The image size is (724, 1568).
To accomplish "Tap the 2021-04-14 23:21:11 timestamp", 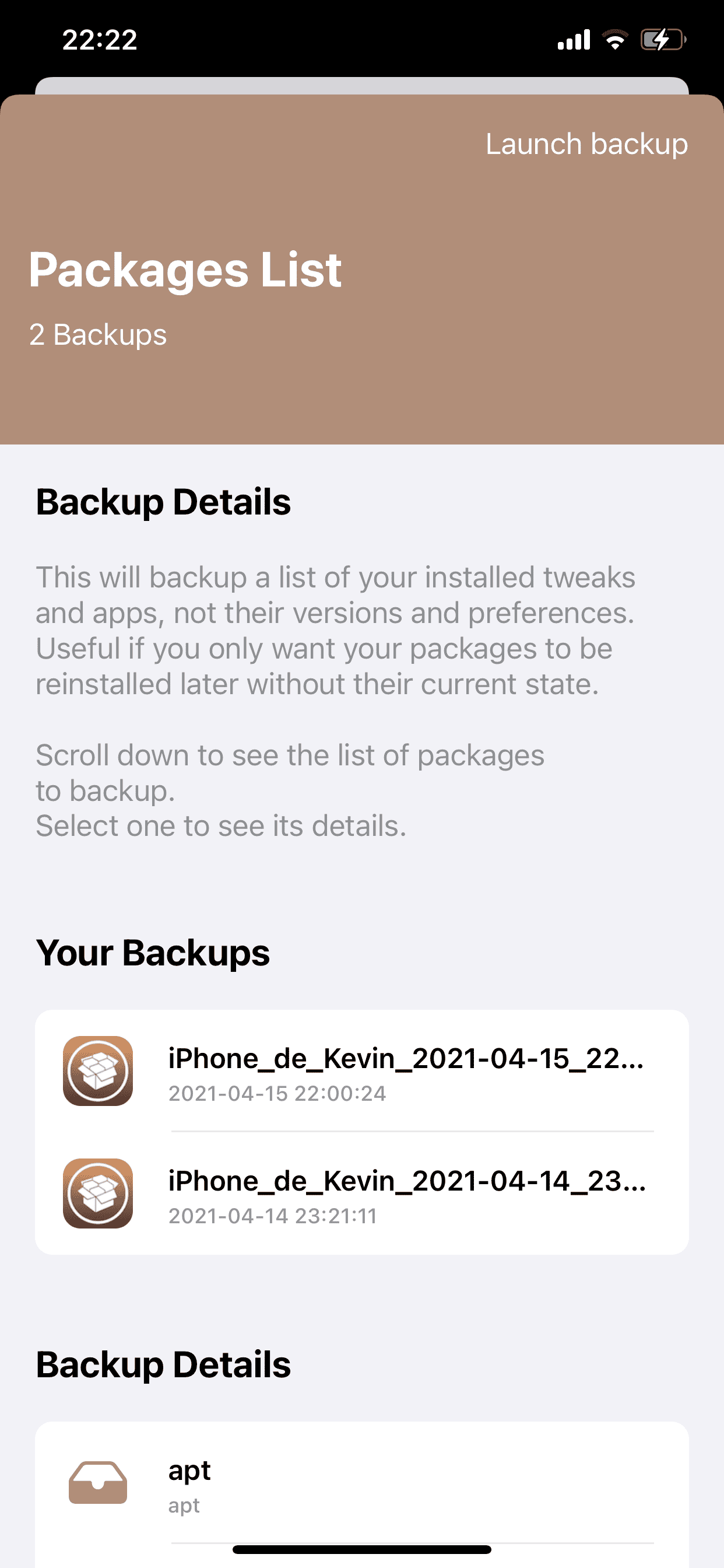I will point(273,1216).
